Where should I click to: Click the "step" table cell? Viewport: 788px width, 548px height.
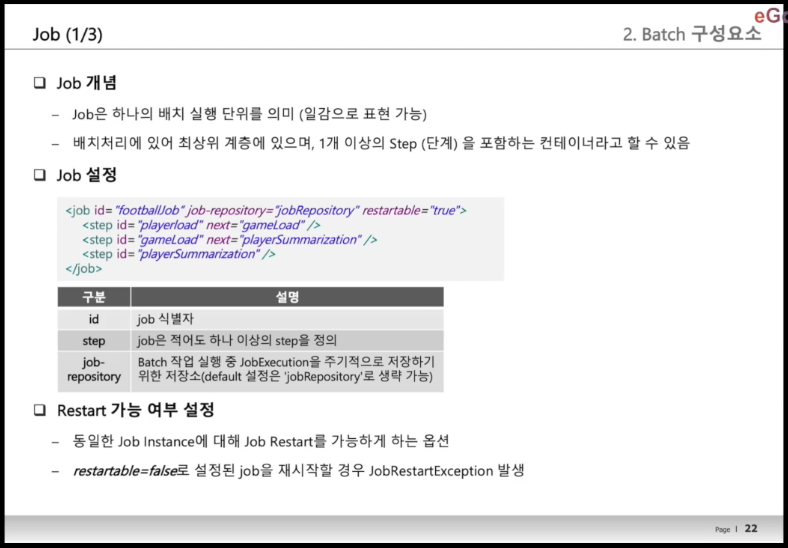(94, 341)
